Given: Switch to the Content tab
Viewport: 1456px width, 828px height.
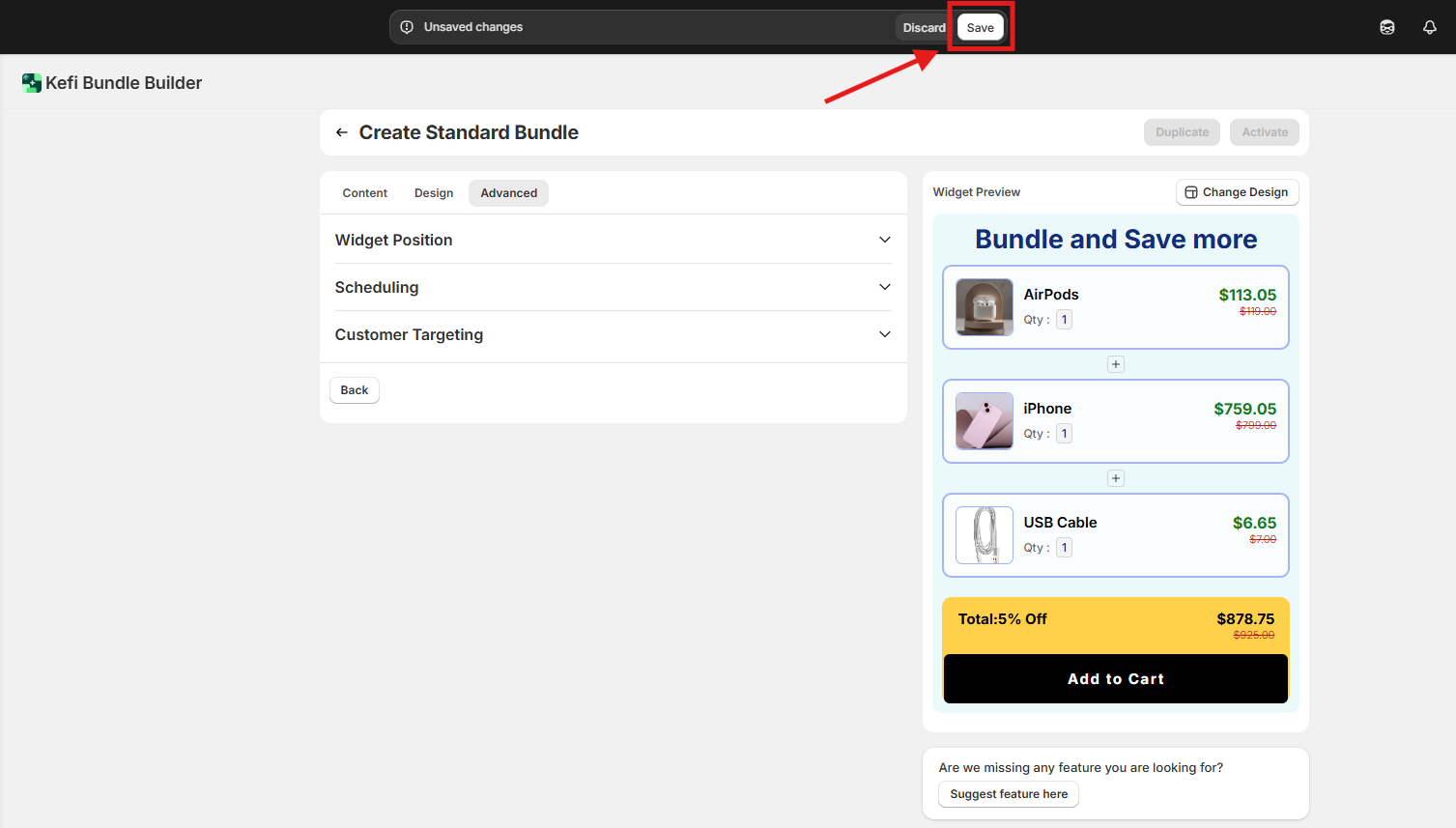Looking at the screenshot, I should [364, 193].
